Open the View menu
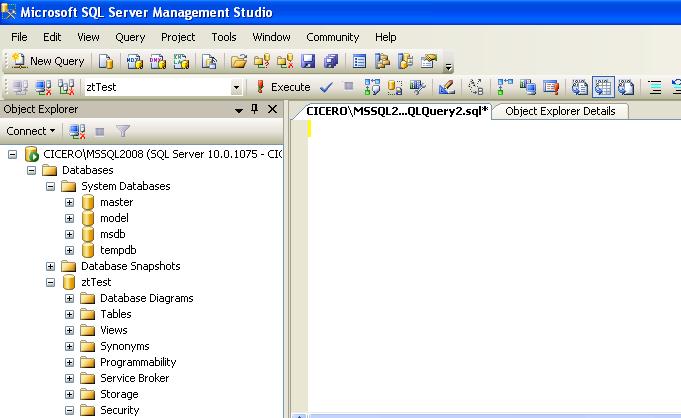 coord(88,37)
